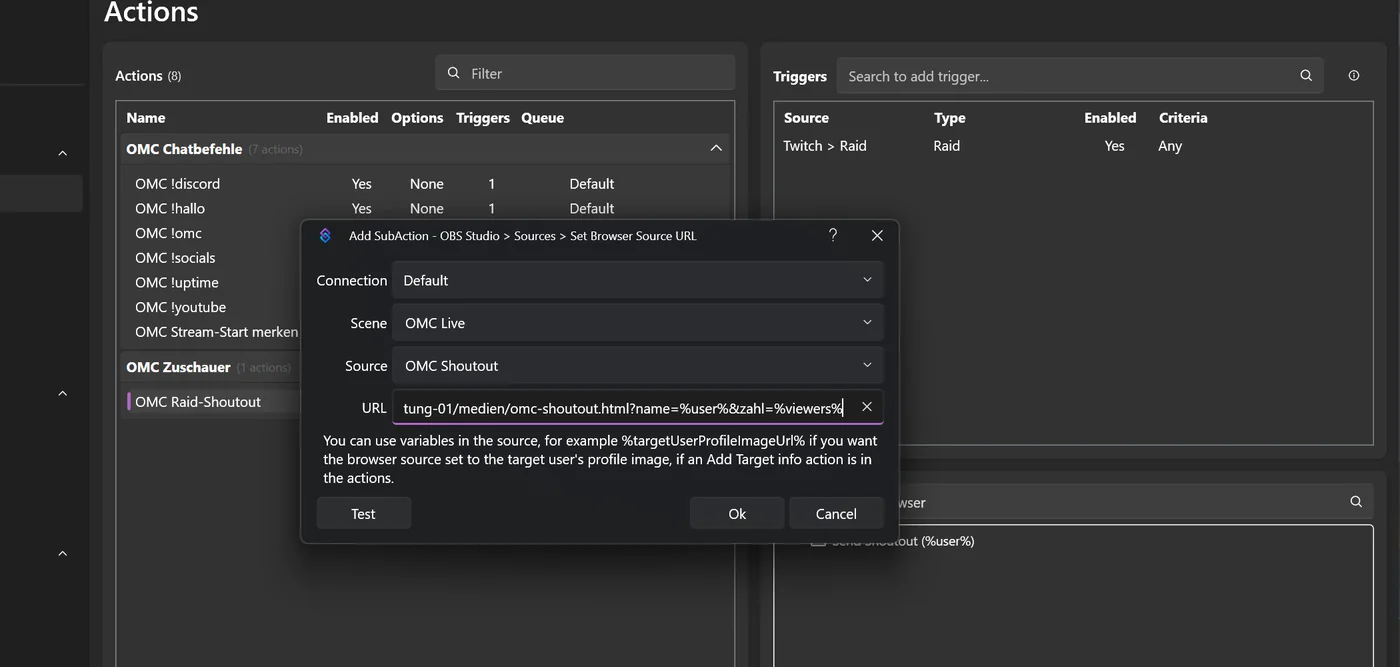1400x667 pixels.
Task: Click Default queue in OMC !discord row
Action: (592, 184)
